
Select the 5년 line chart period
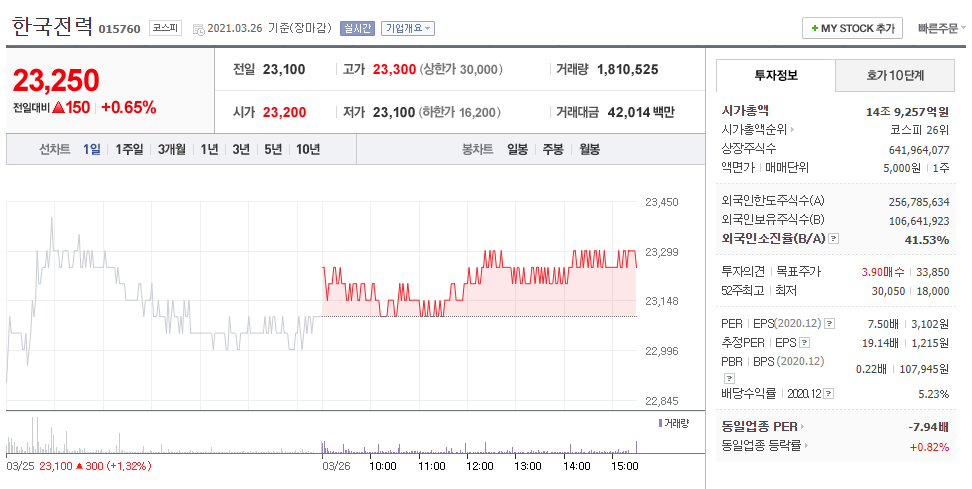click(273, 149)
